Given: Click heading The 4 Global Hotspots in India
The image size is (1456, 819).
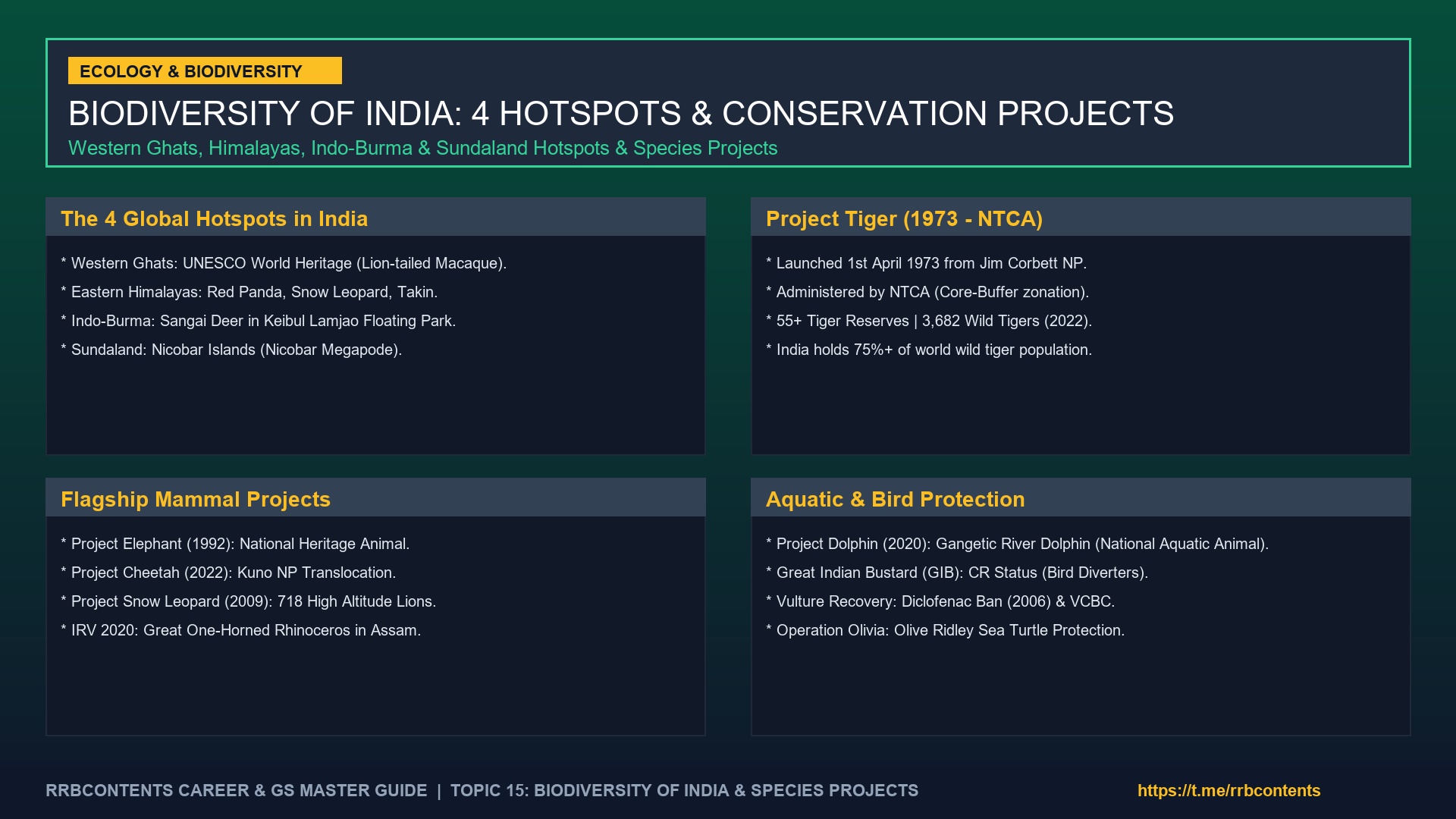Looking at the screenshot, I should click(x=214, y=218).
